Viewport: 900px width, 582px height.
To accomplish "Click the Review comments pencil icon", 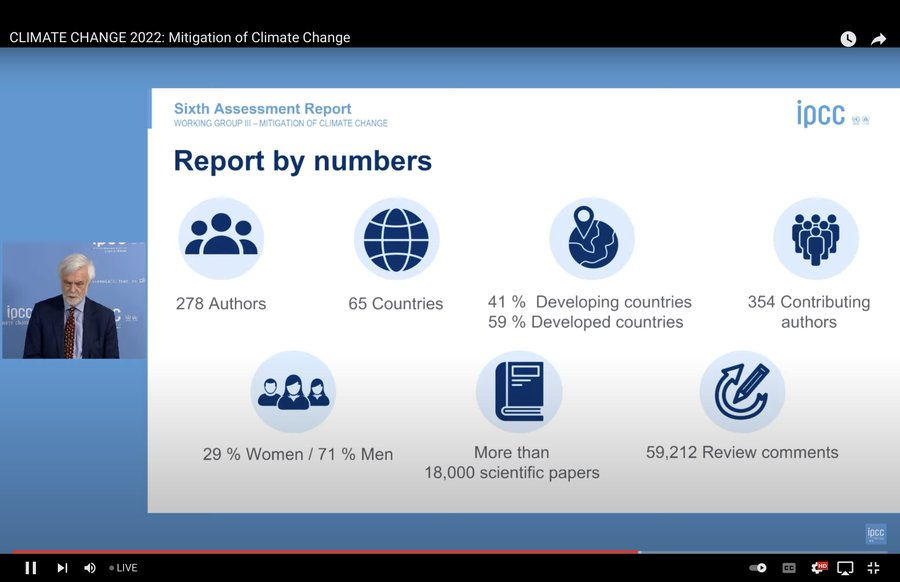I will [742, 391].
